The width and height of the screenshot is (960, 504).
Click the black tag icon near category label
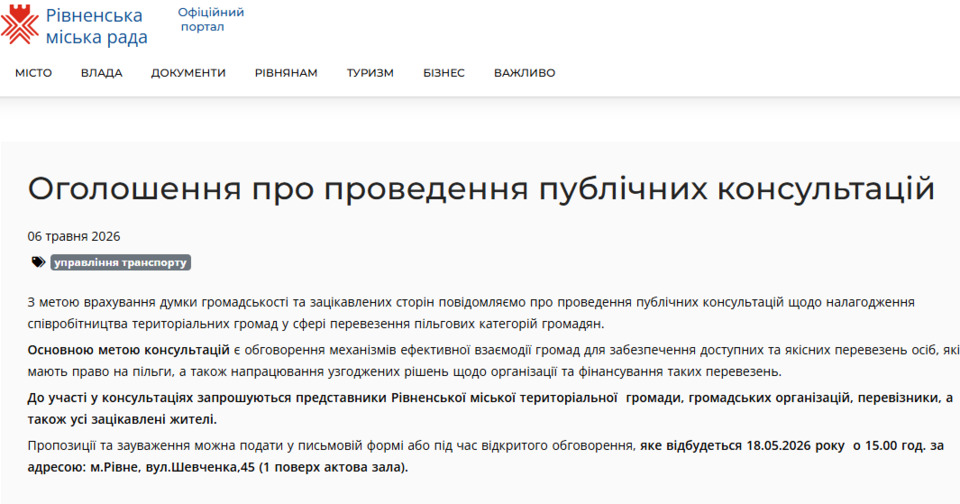tap(38, 262)
